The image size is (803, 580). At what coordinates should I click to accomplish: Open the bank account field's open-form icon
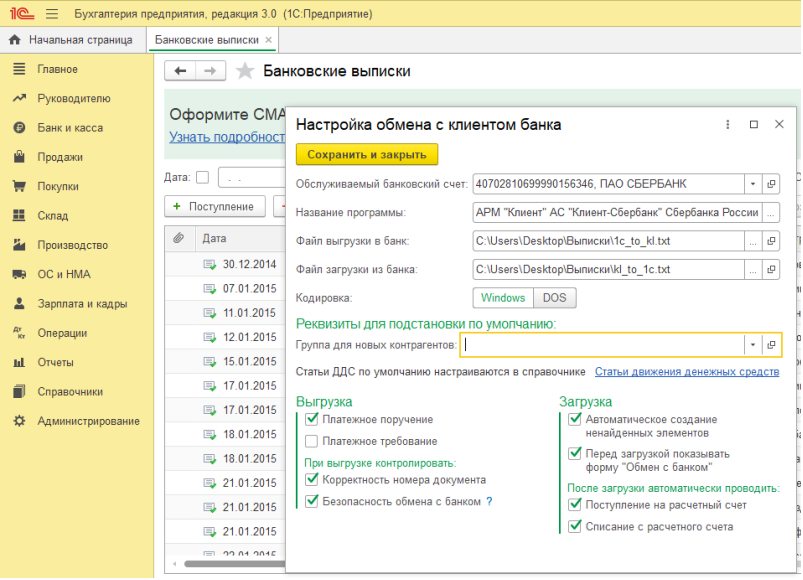pyautogui.click(x=771, y=184)
